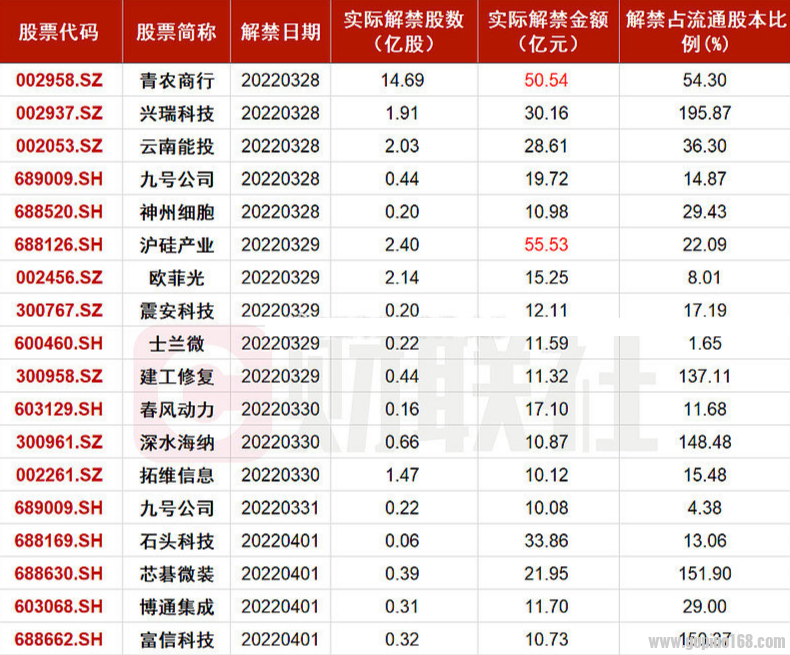Viewport: 790px width, 655px height.
Task: Click amount value 17.10
Action: coord(546,409)
